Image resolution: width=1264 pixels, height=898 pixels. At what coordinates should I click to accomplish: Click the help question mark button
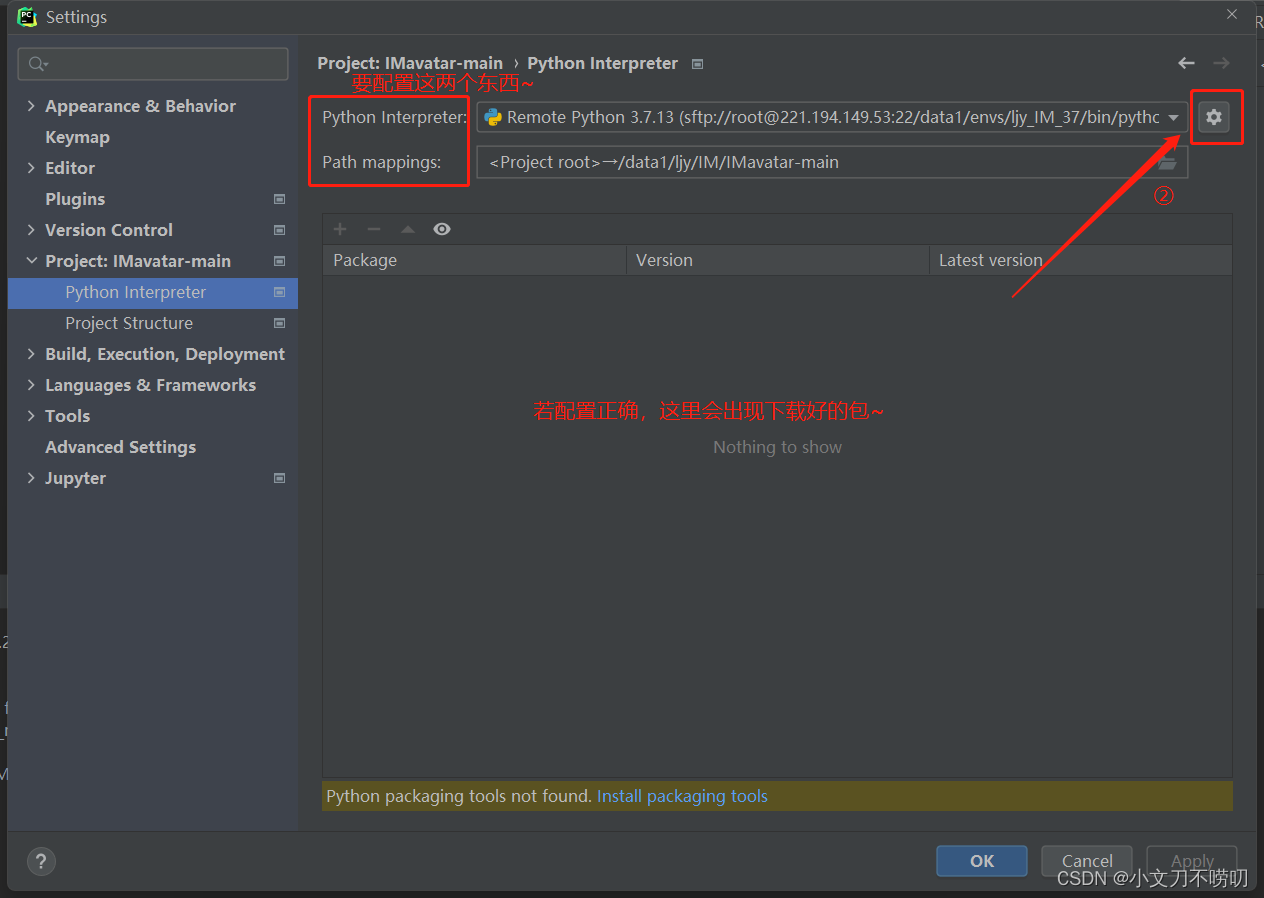41,861
